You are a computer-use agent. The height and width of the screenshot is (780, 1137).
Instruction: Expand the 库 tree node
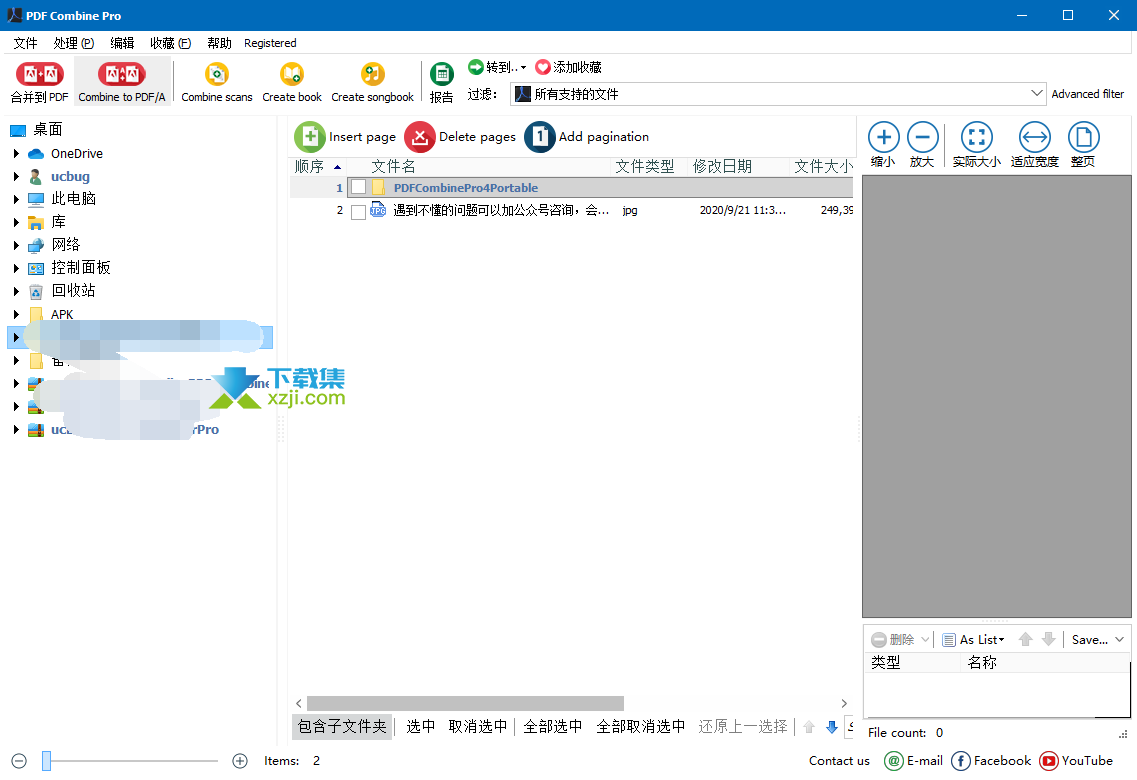pos(16,223)
